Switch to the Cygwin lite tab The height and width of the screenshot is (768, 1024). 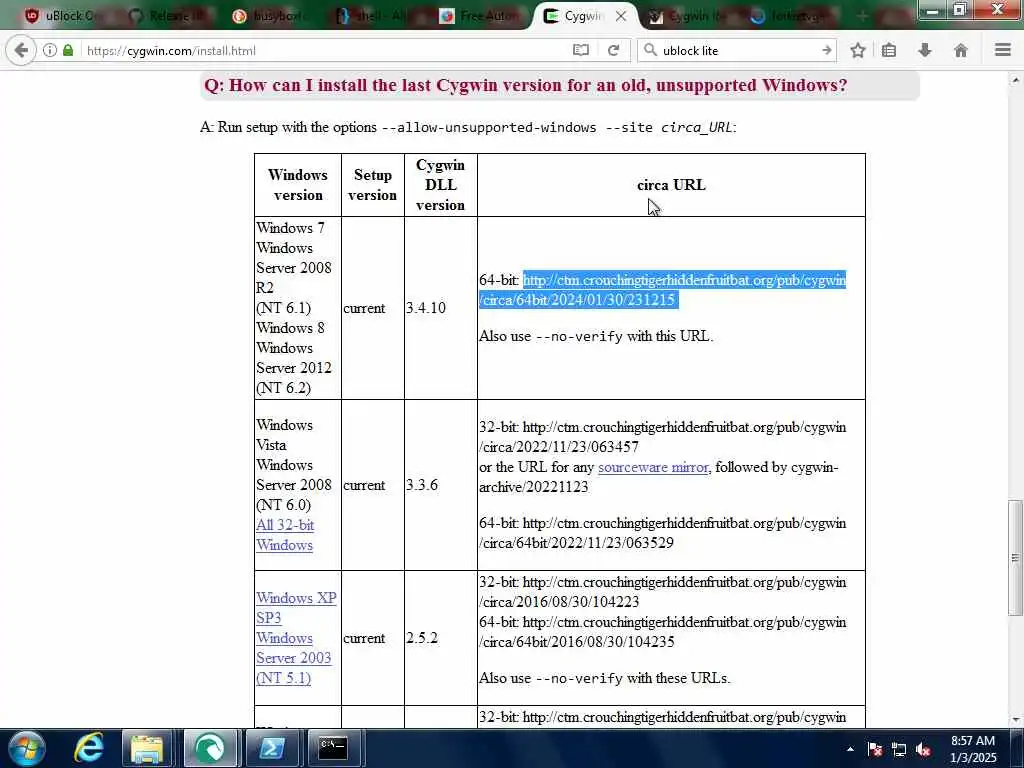point(689,16)
